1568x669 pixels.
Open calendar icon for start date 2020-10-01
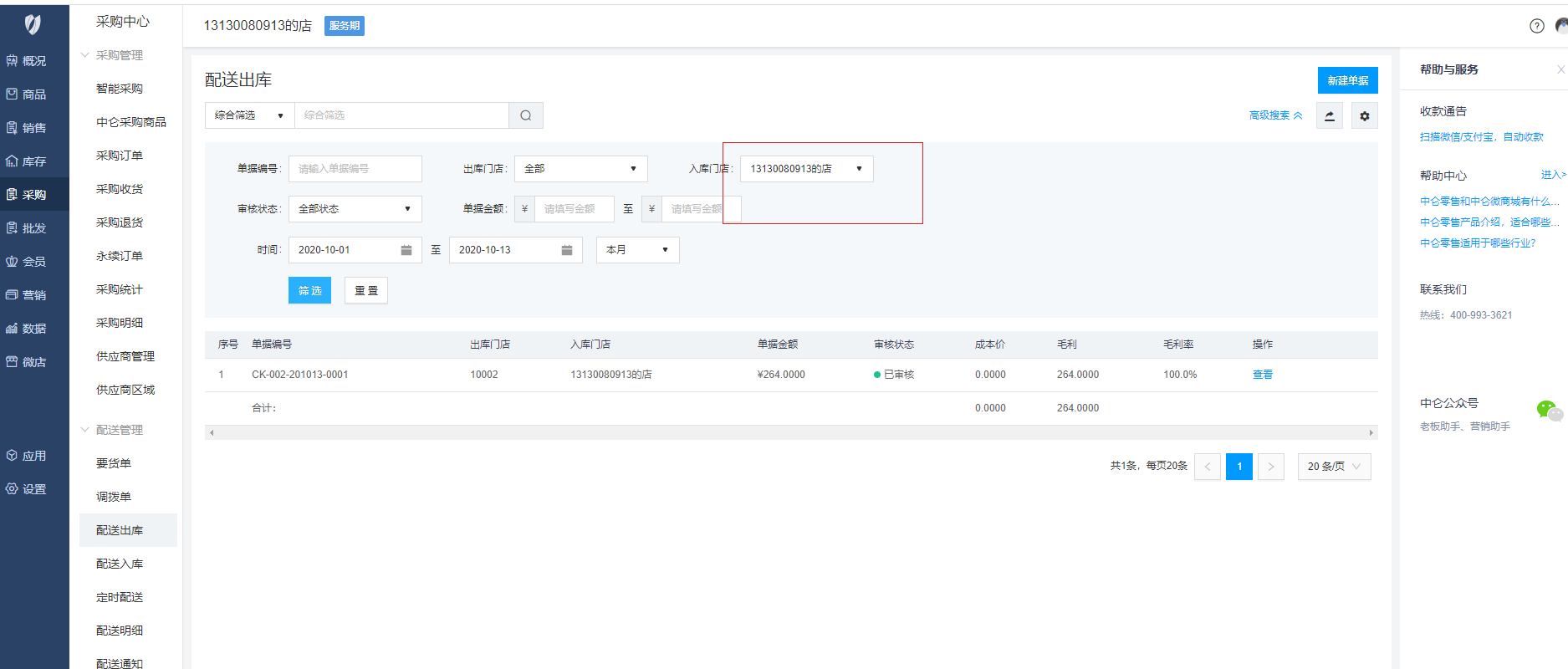coord(406,250)
